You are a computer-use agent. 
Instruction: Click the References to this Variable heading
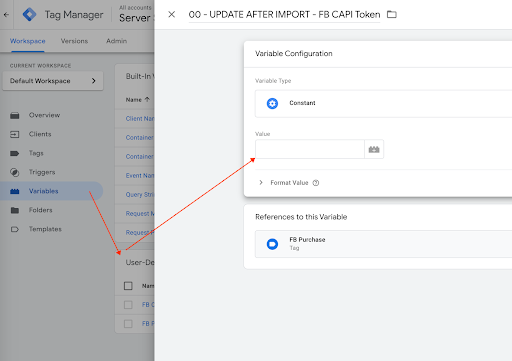tap(301, 217)
